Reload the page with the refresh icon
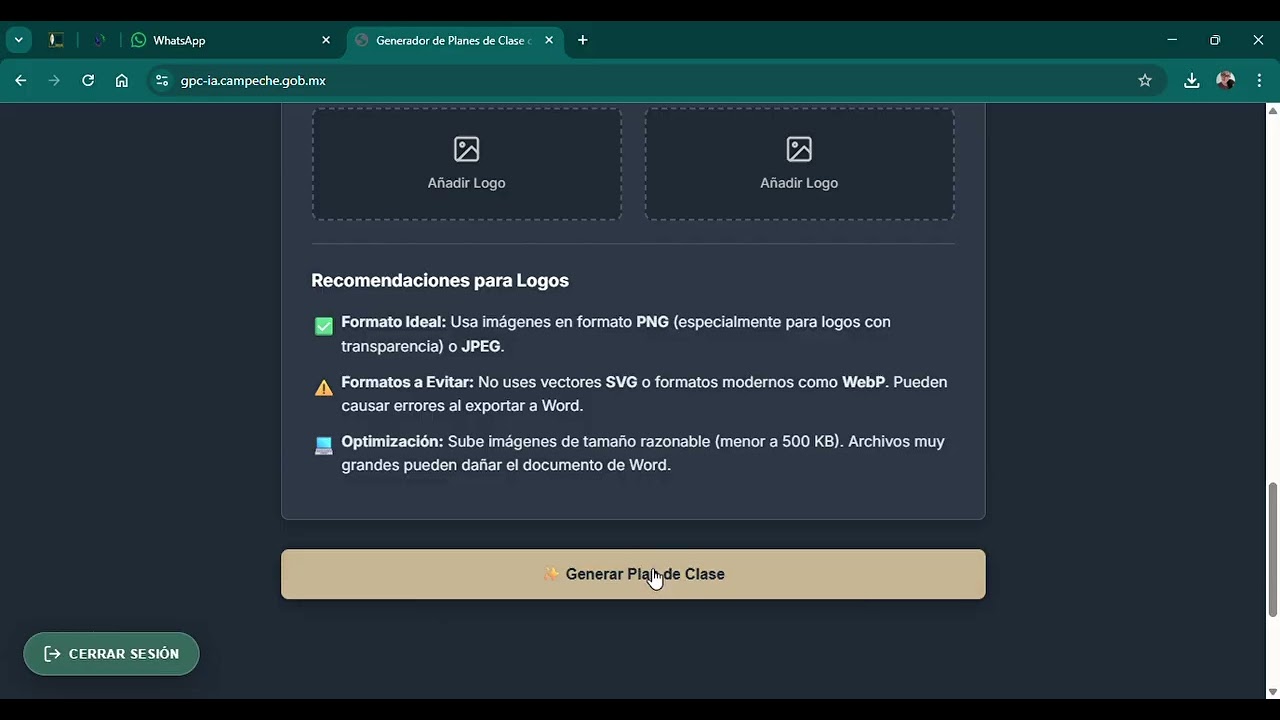1280x720 pixels. (x=88, y=80)
